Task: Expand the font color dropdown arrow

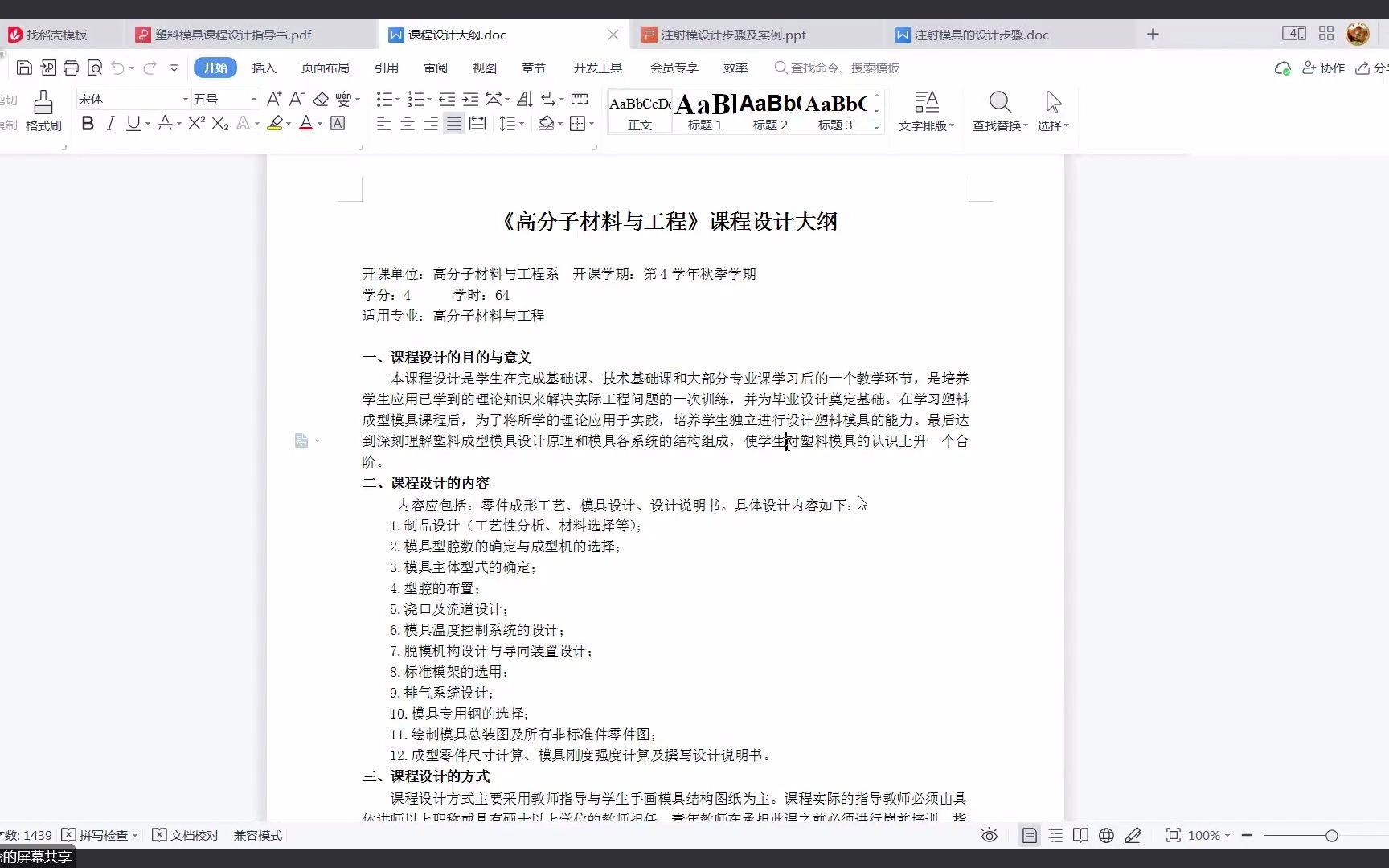Action: 320,124
